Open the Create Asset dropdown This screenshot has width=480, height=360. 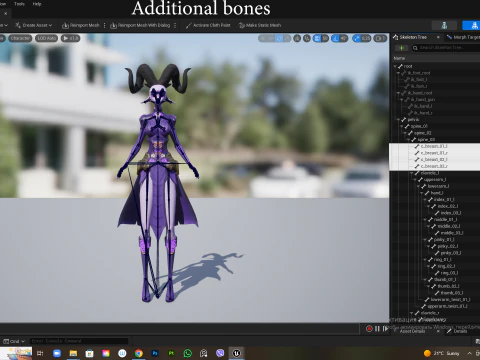coord(34,25)
